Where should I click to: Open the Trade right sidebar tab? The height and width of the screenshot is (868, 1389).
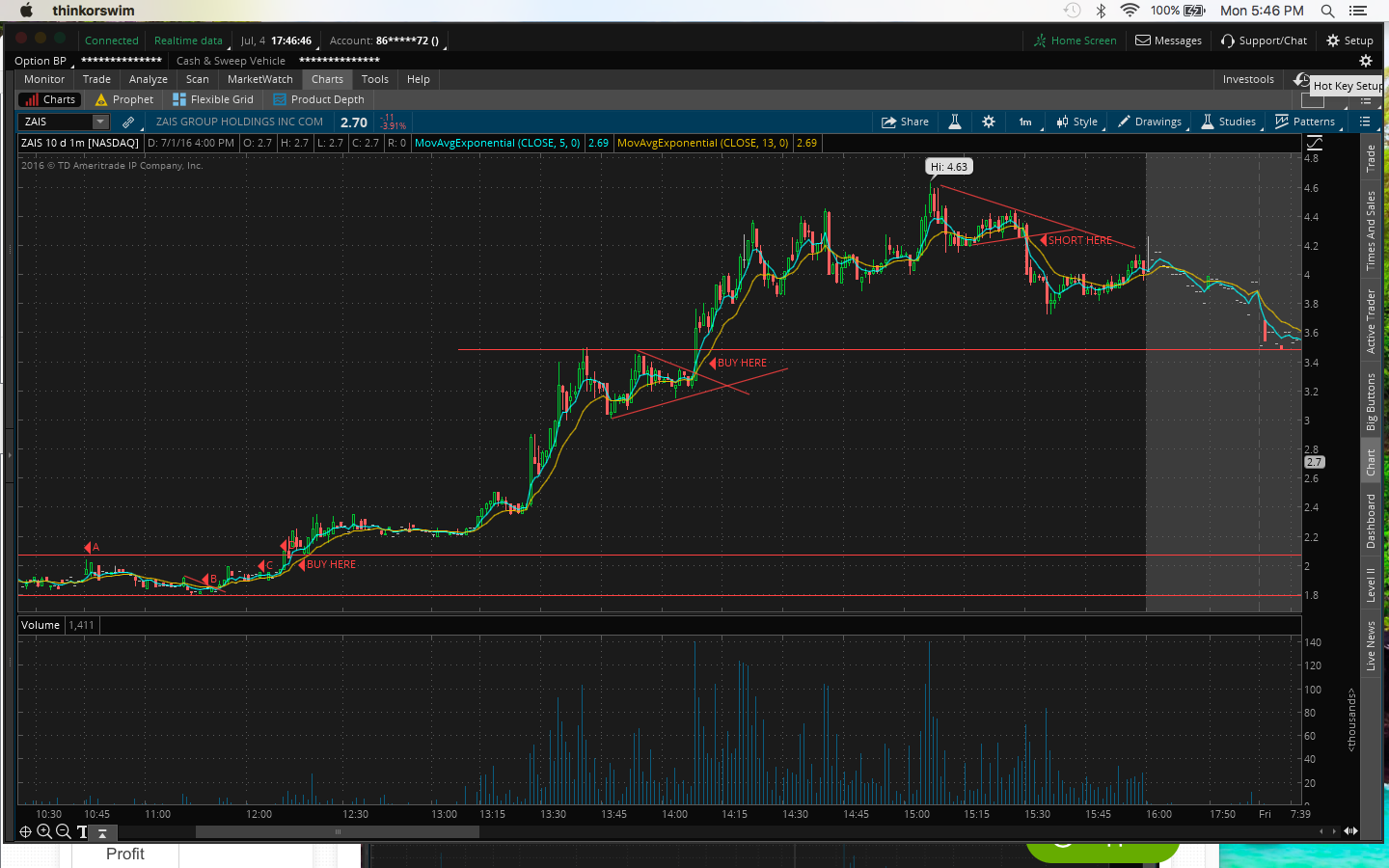[1371, 158]
